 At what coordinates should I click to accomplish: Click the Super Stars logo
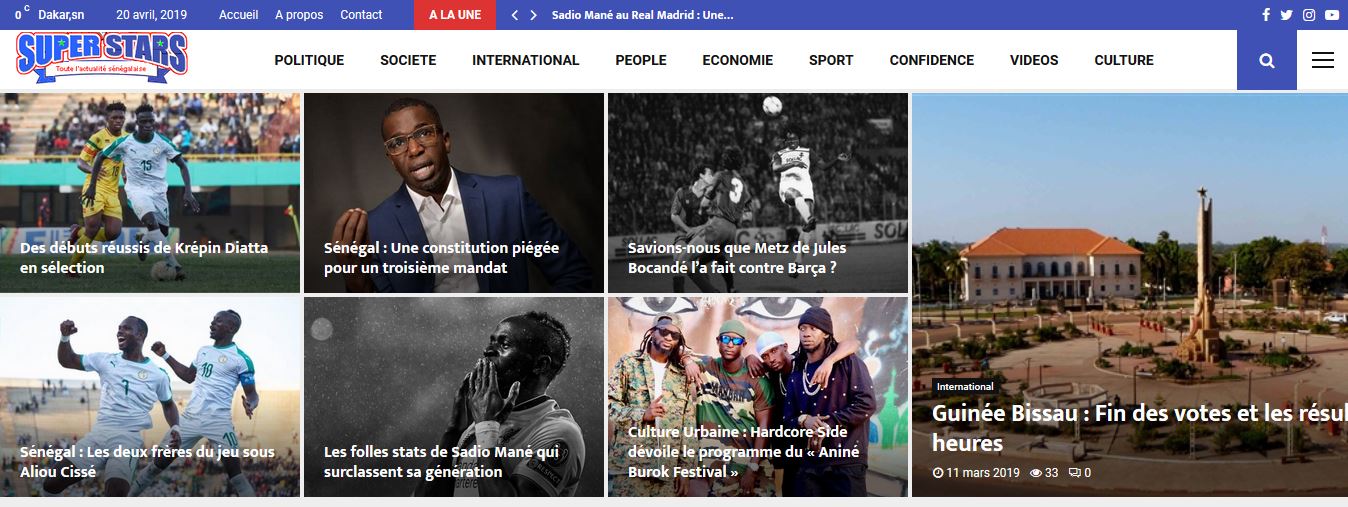[x=102, y=56]
